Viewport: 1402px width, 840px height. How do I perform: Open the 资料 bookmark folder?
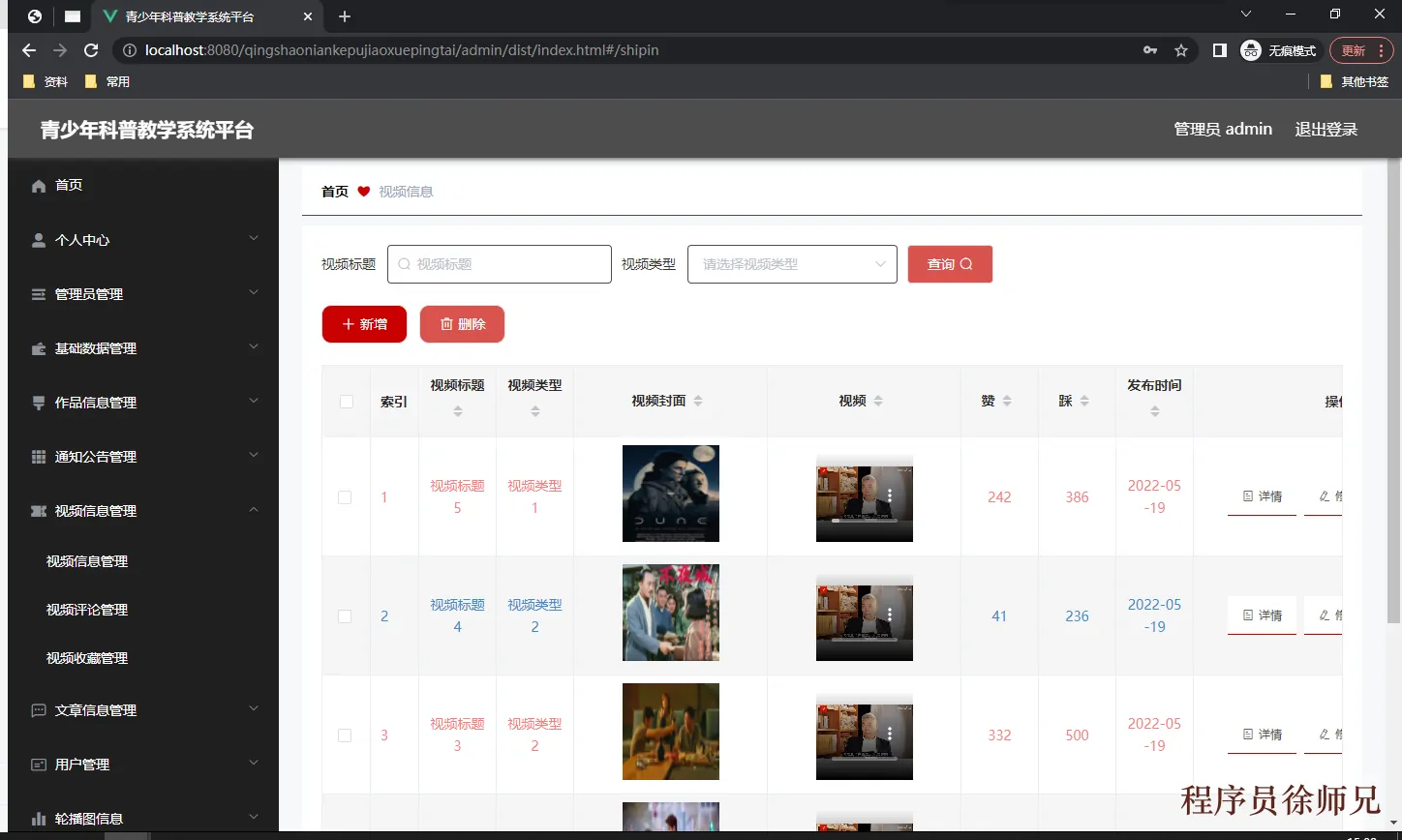[45, 81]
